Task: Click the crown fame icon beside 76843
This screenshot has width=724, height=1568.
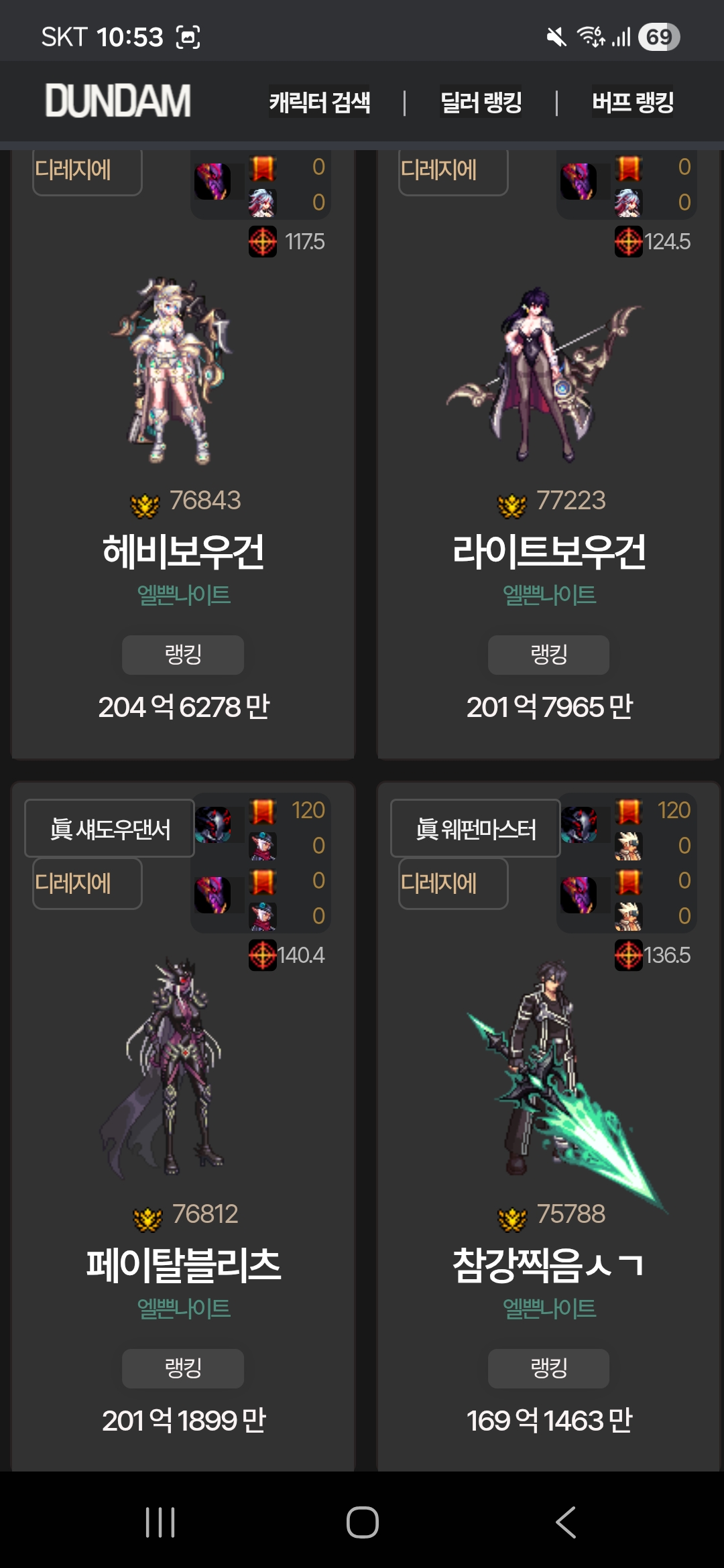Action: (145, 505)
